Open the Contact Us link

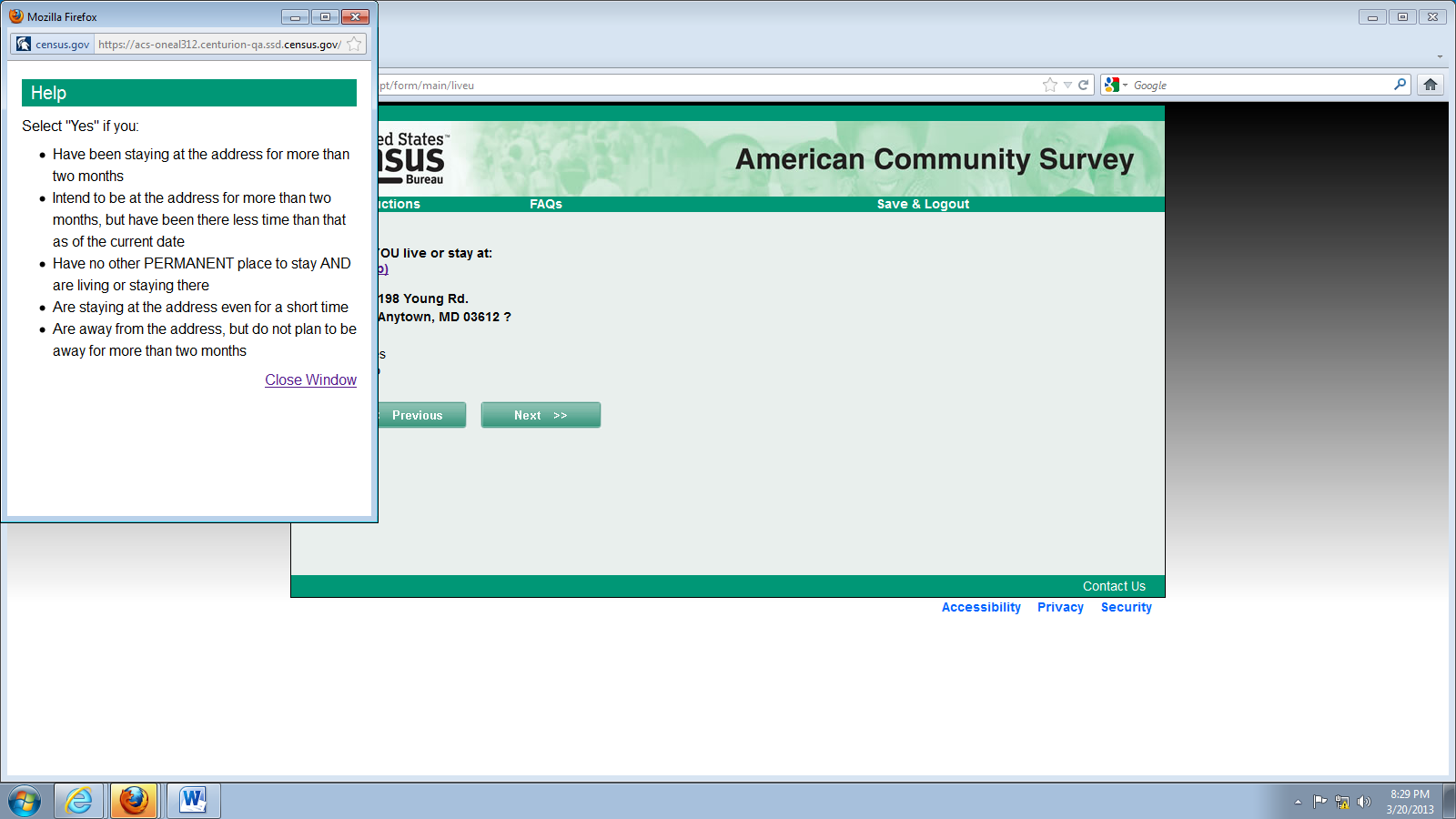tap(1114, 586)
